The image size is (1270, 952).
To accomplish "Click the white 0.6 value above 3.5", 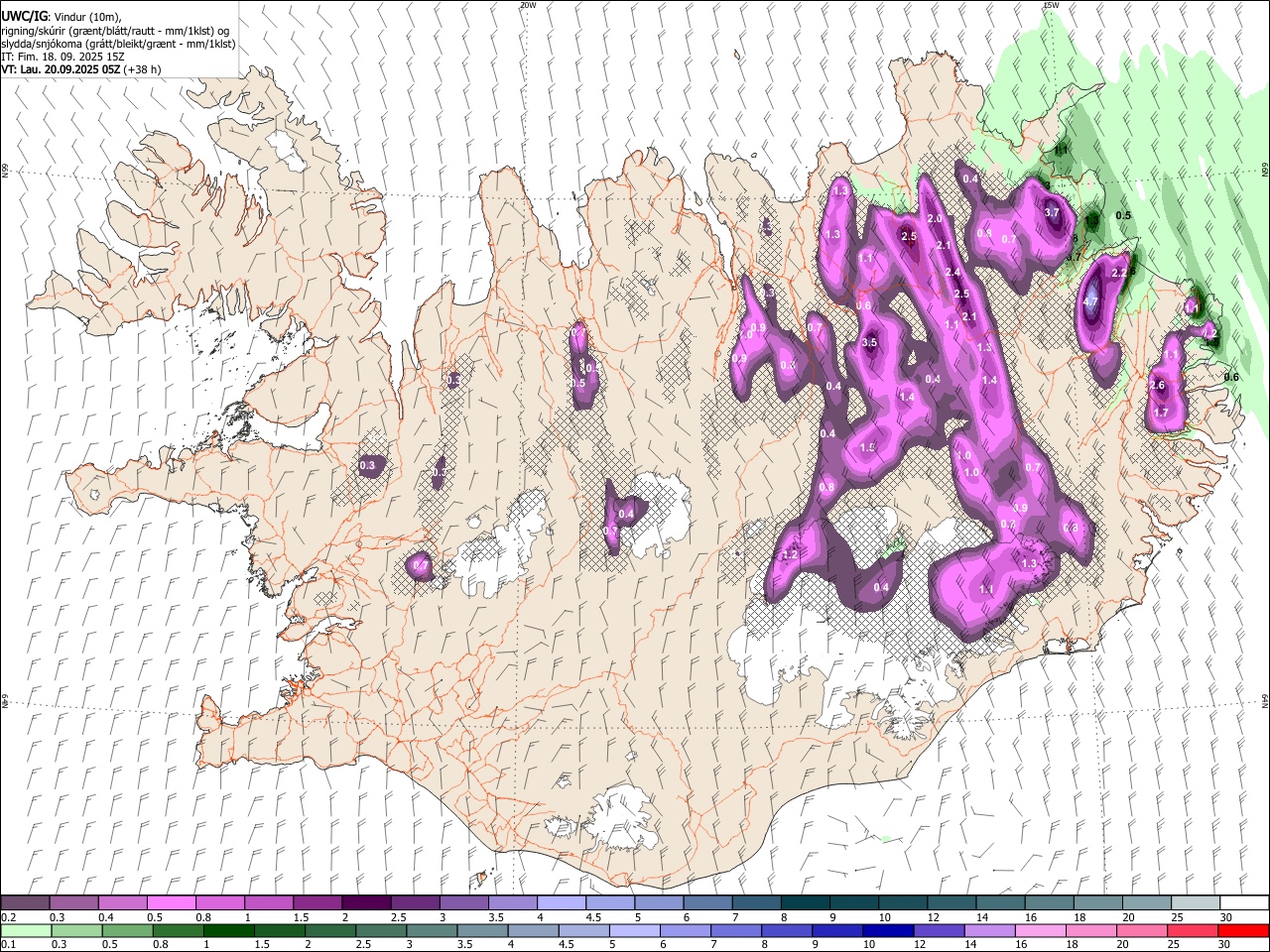I will pyautogui.click(x=863, y=305).
